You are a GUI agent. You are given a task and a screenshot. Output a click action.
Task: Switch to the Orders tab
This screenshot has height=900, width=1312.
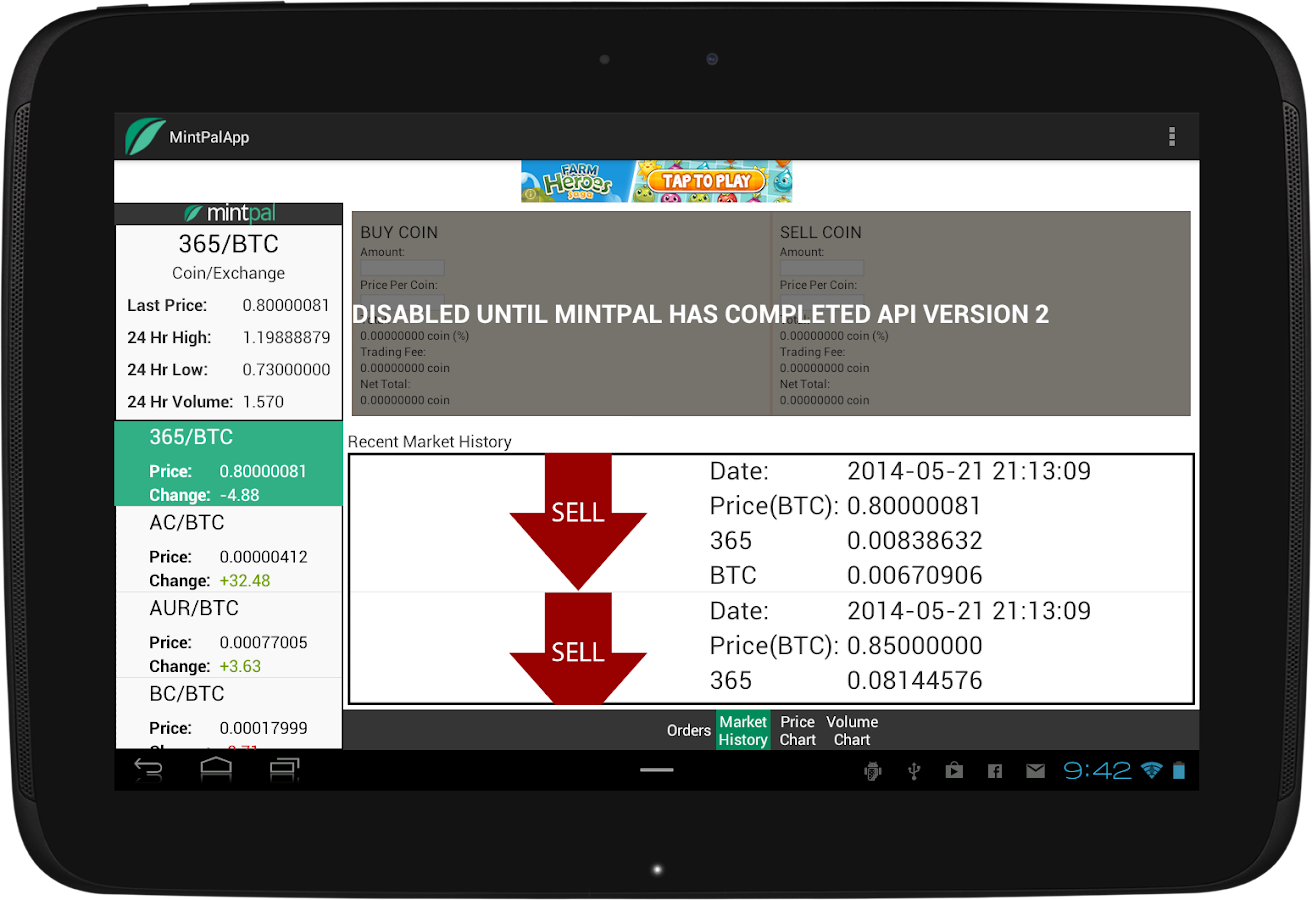tap(689, 731)
